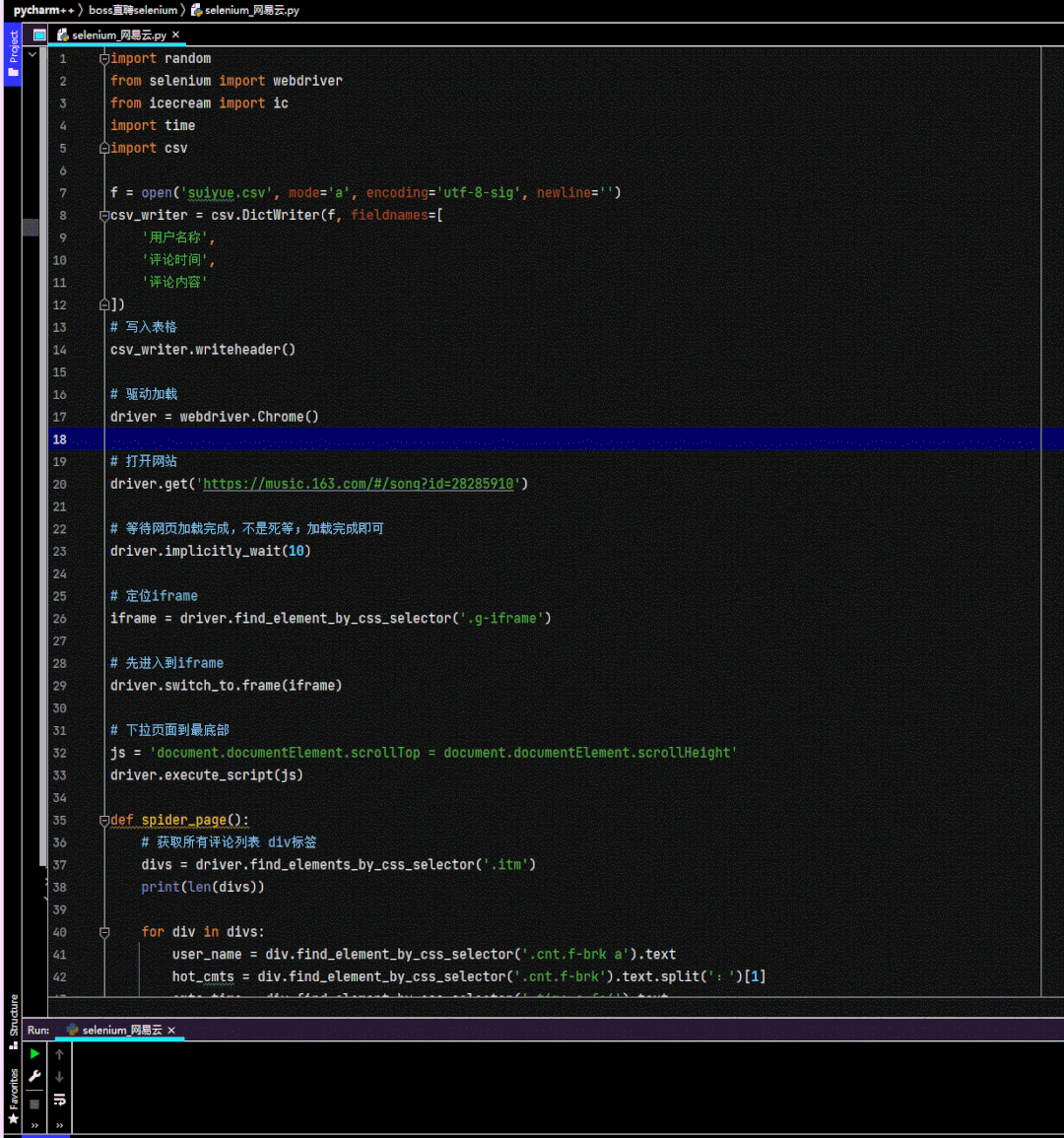Switch to selenium_网易云.py editor tab
The height and width of the screenshot is (1138, 1064).
tap(119, 34)
